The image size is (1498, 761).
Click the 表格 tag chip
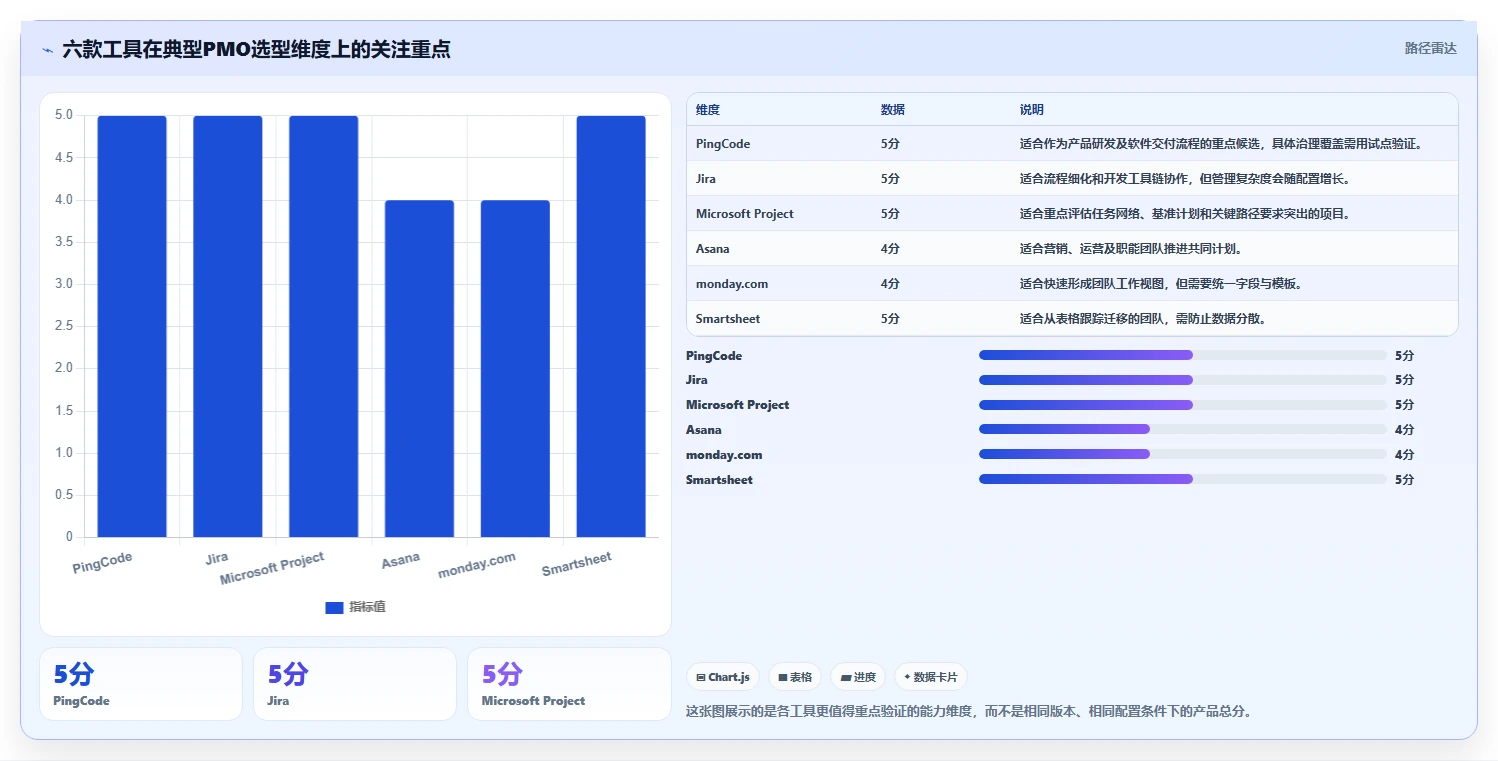pos(795,677)
